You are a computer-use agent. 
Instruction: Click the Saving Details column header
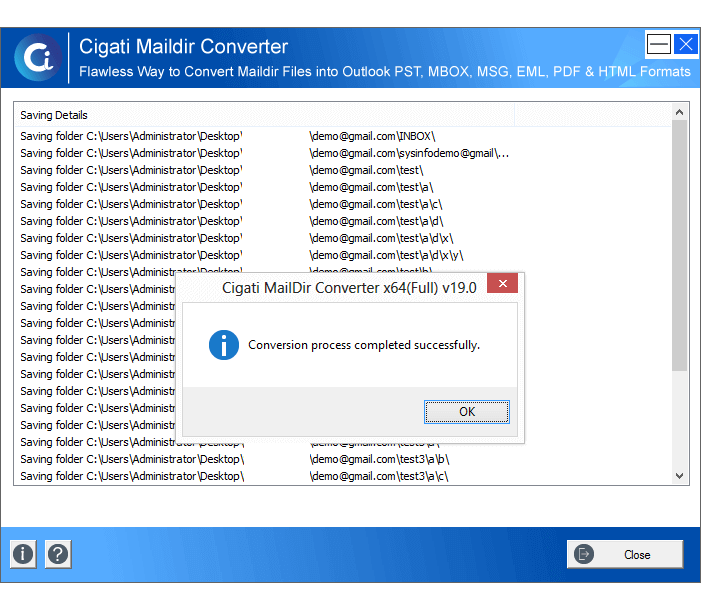click(267, 115)
